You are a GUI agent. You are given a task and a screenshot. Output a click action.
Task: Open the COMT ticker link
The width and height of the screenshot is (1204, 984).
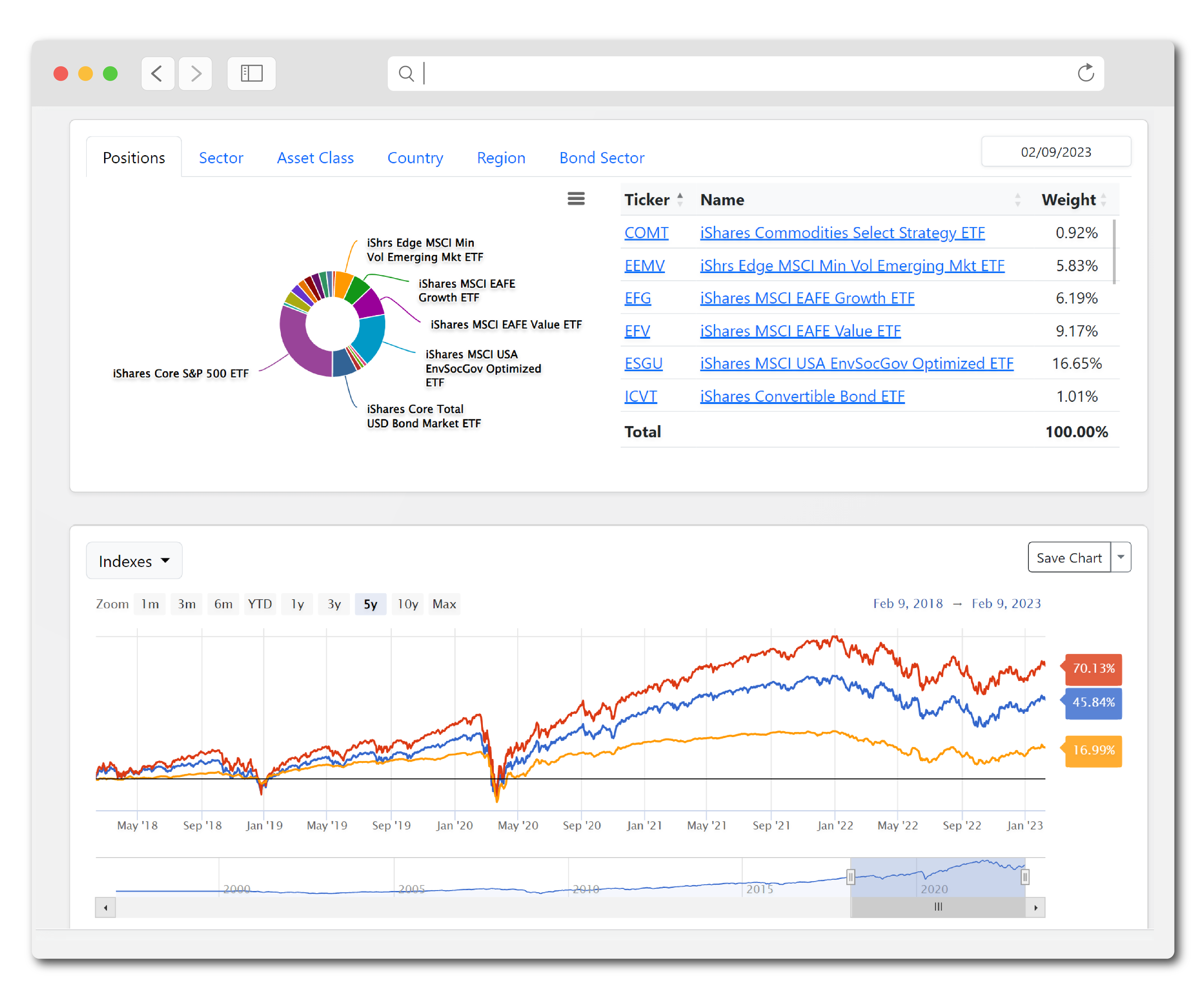point(646,232)
